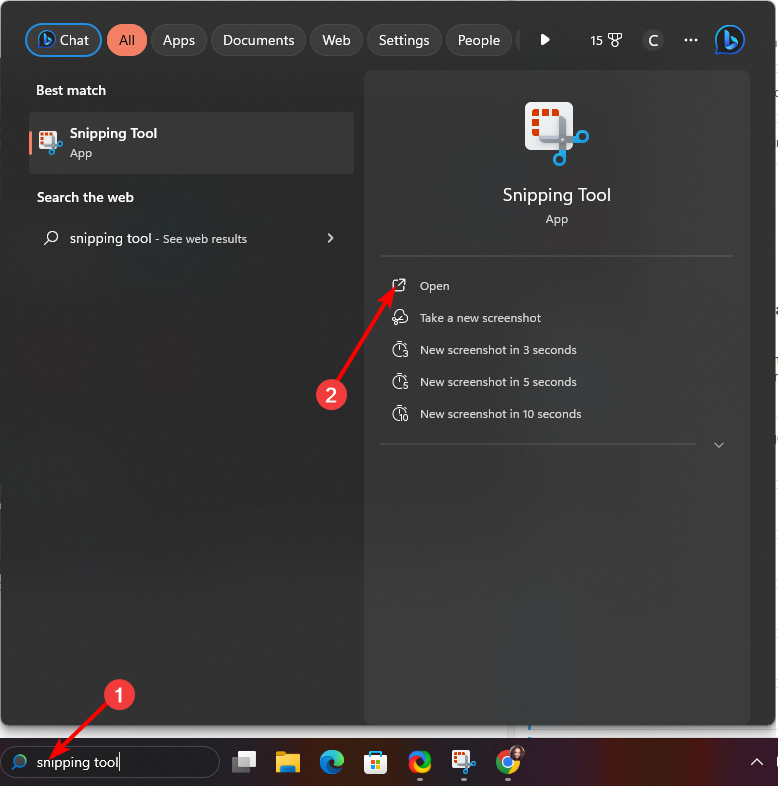Click the web search magnifier icon
Image resolution: width=778 pixels, height=786 pixels.
pos(51,238)
